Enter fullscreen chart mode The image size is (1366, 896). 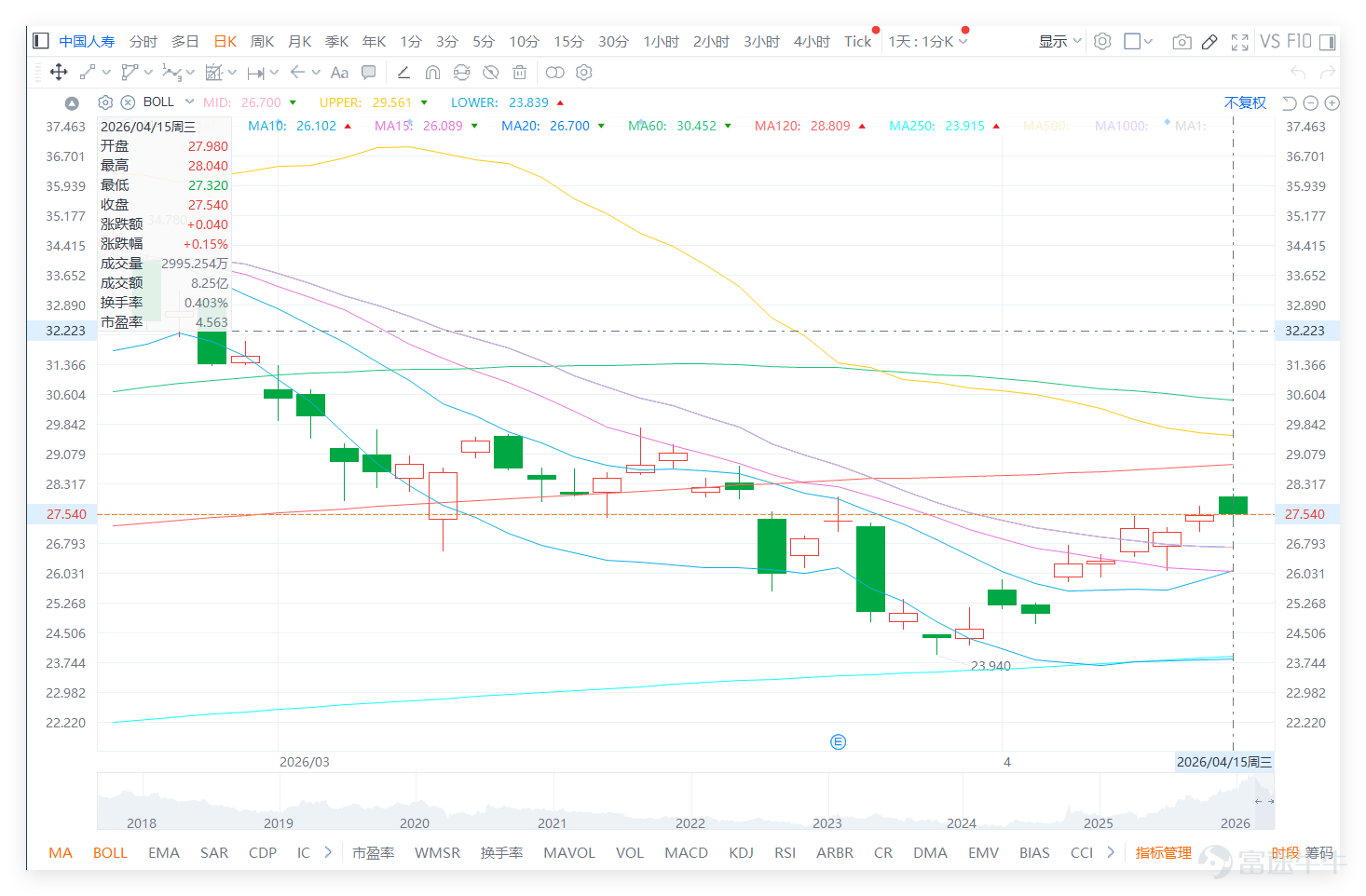(1239, 41)
